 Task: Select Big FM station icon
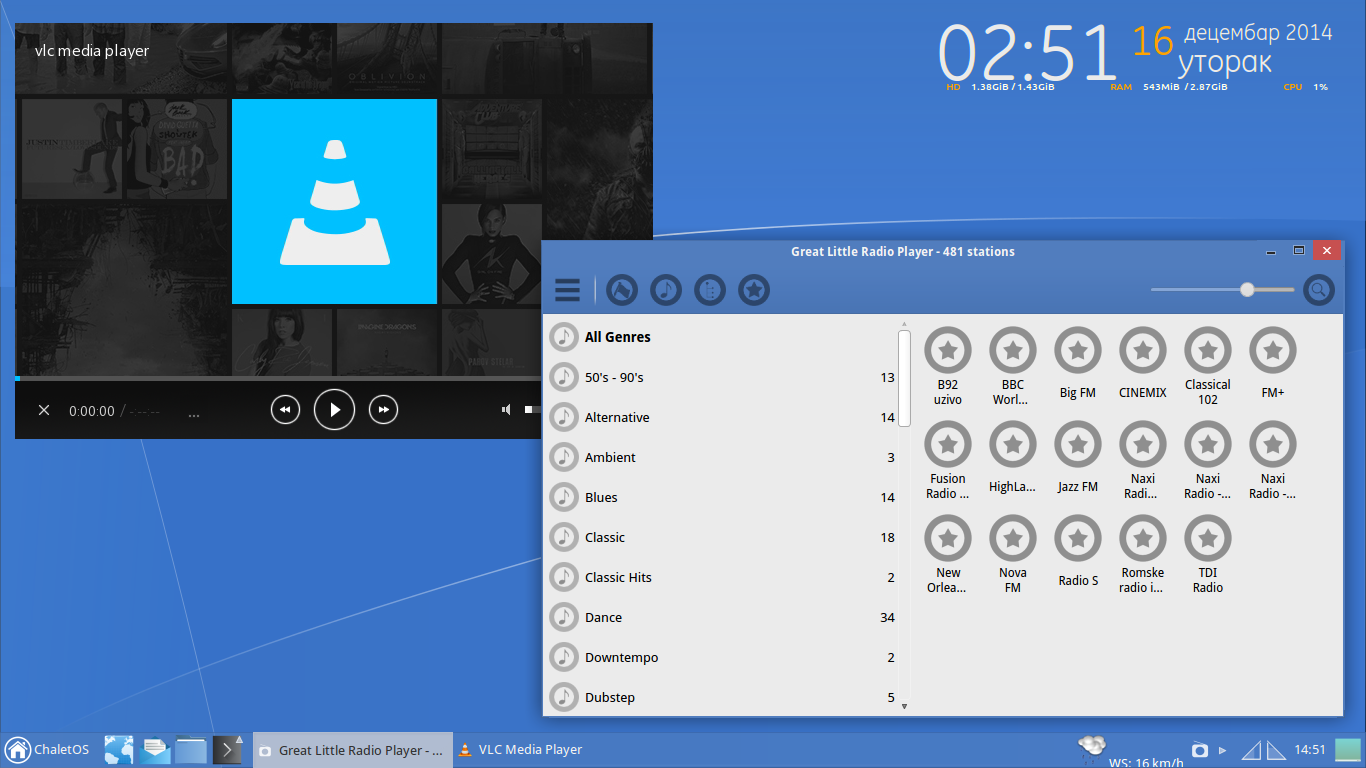(x=1078, y=350)
